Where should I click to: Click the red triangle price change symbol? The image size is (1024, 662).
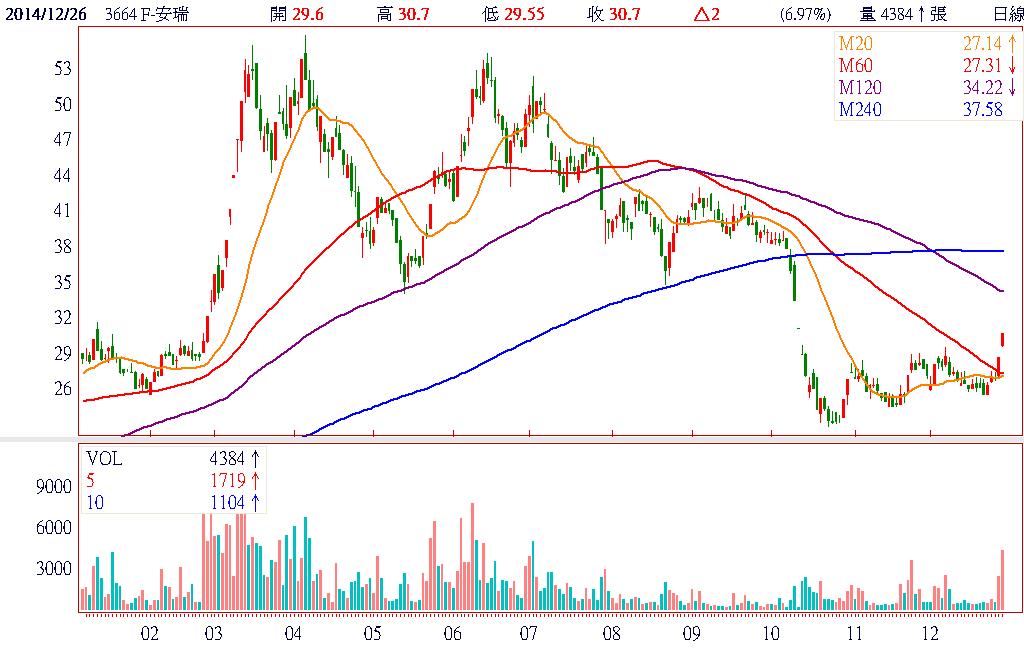[x=699, y=13]
